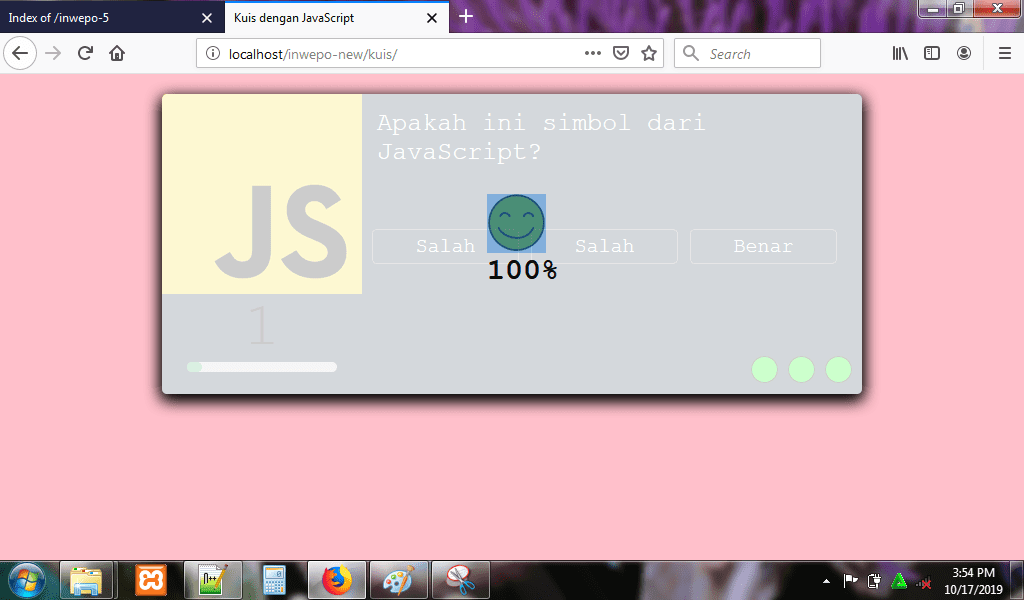Viewport: 1024px width, 600px height.
Task: Go back to the previous page
Action: pos(20,53)
